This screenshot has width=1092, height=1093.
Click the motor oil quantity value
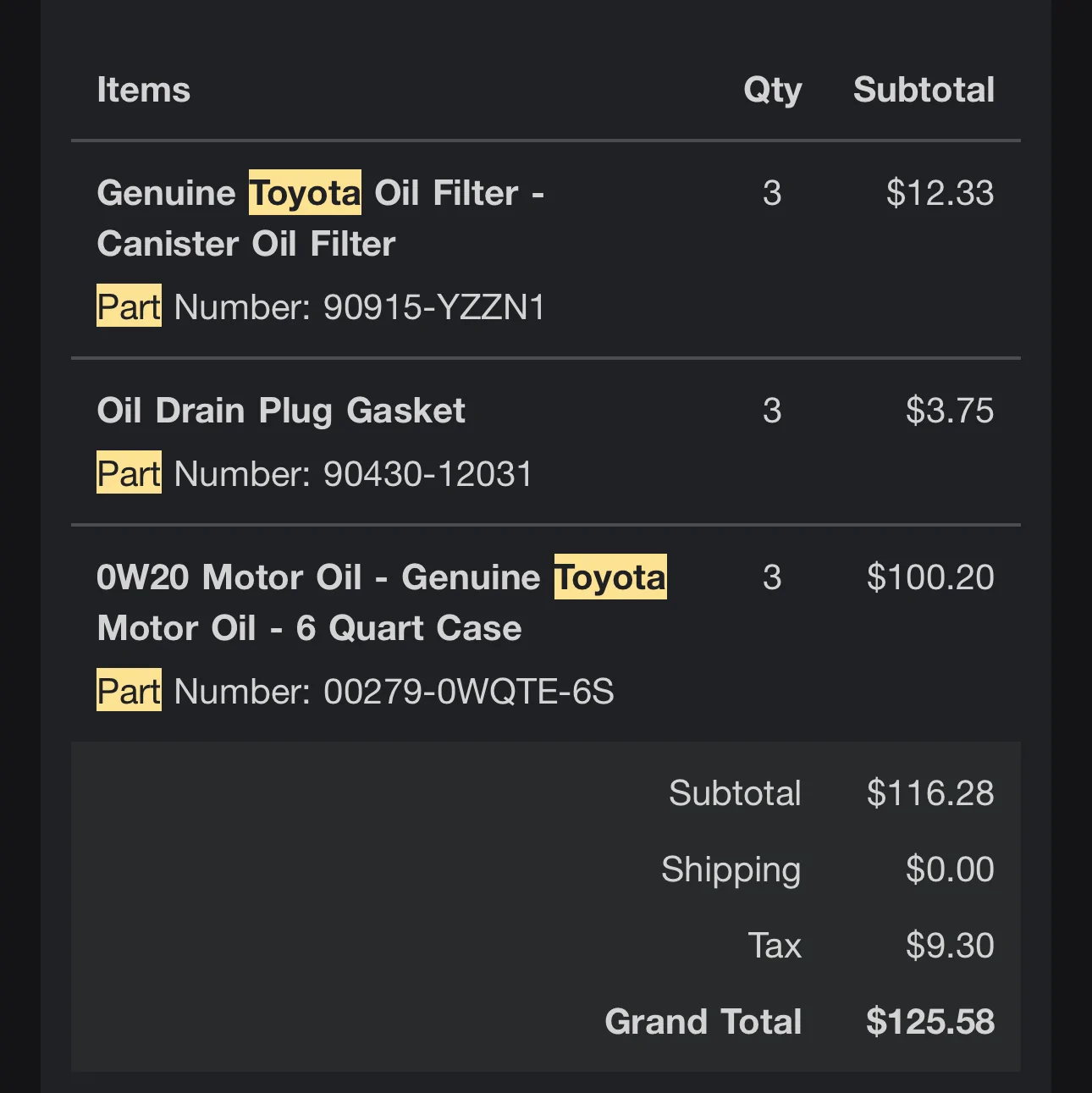coord(771,577)
